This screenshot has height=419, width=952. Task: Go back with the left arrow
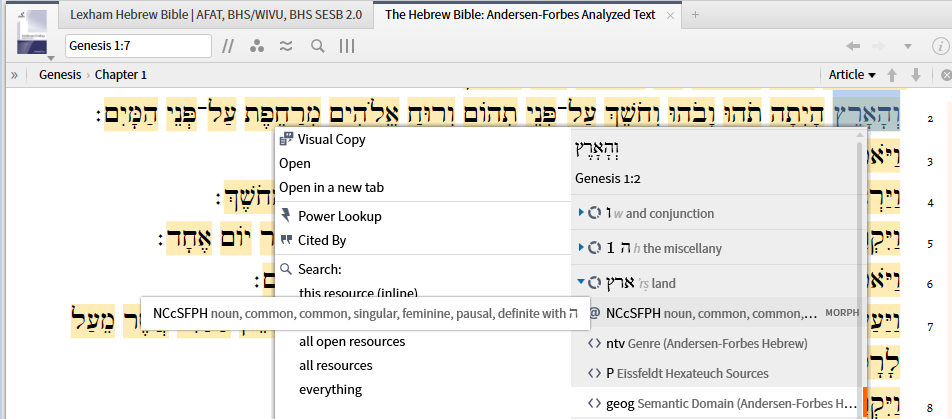(853, 46)
